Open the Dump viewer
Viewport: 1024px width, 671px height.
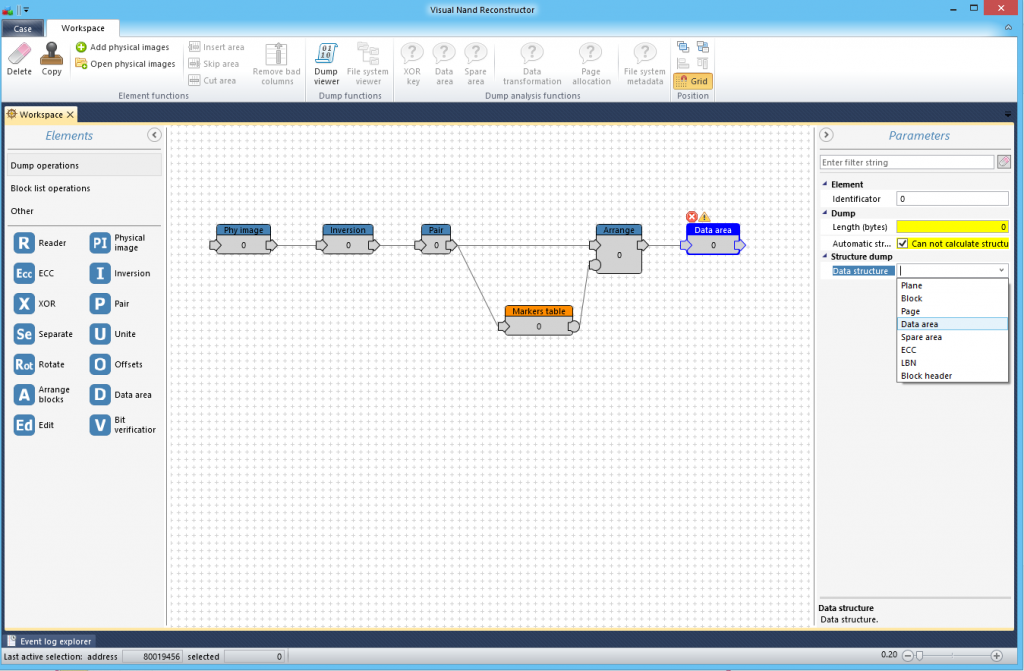(326, 64)
